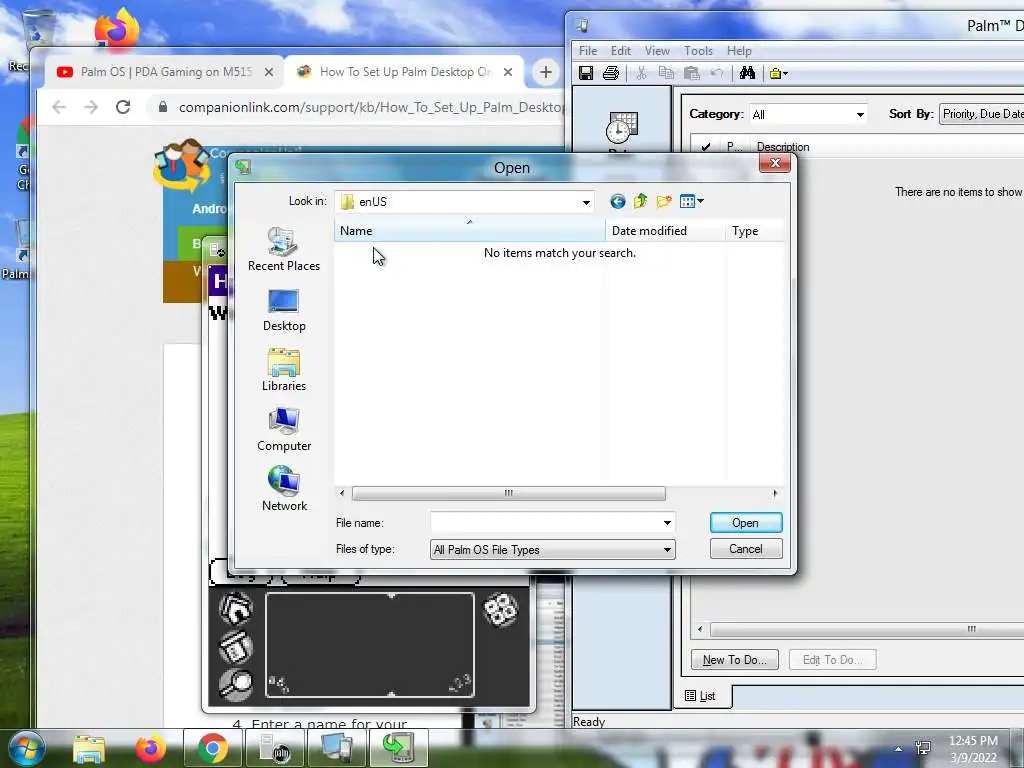Click the horizontal scrollbar in file list
Image resolution: width=1024 pixels, height=768 pixels.
[508, 493]
